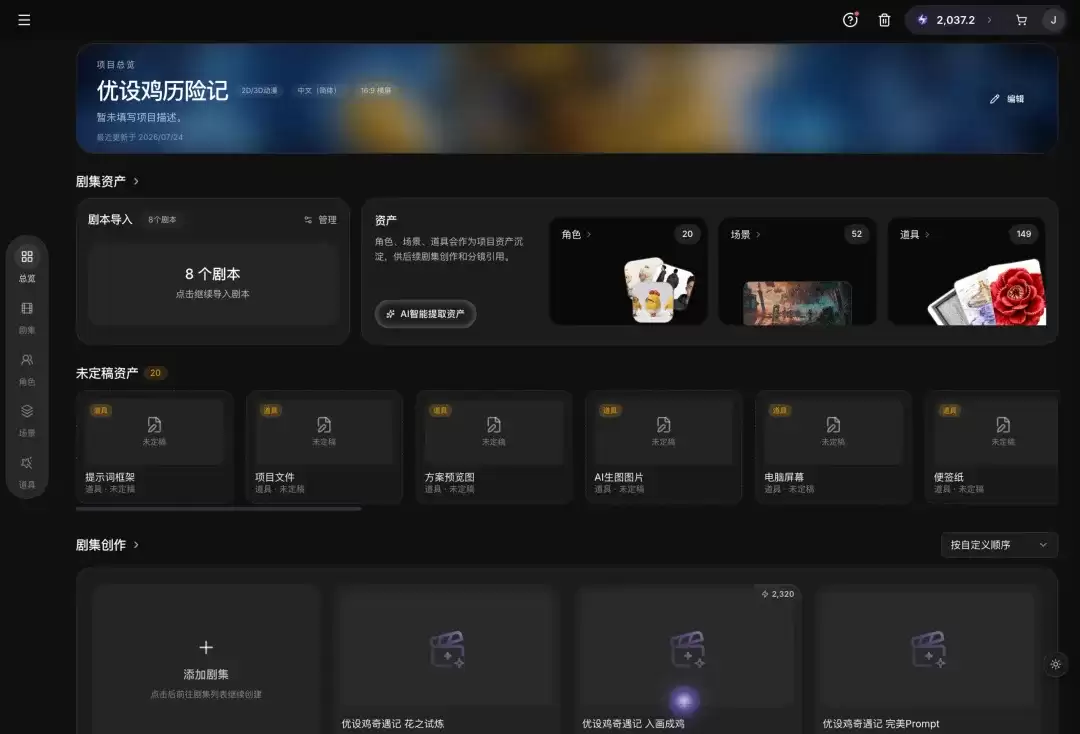
Task: Click episode title 优设鸡奇遇记 完美Prompt
Action: click(x=881, y=724)
